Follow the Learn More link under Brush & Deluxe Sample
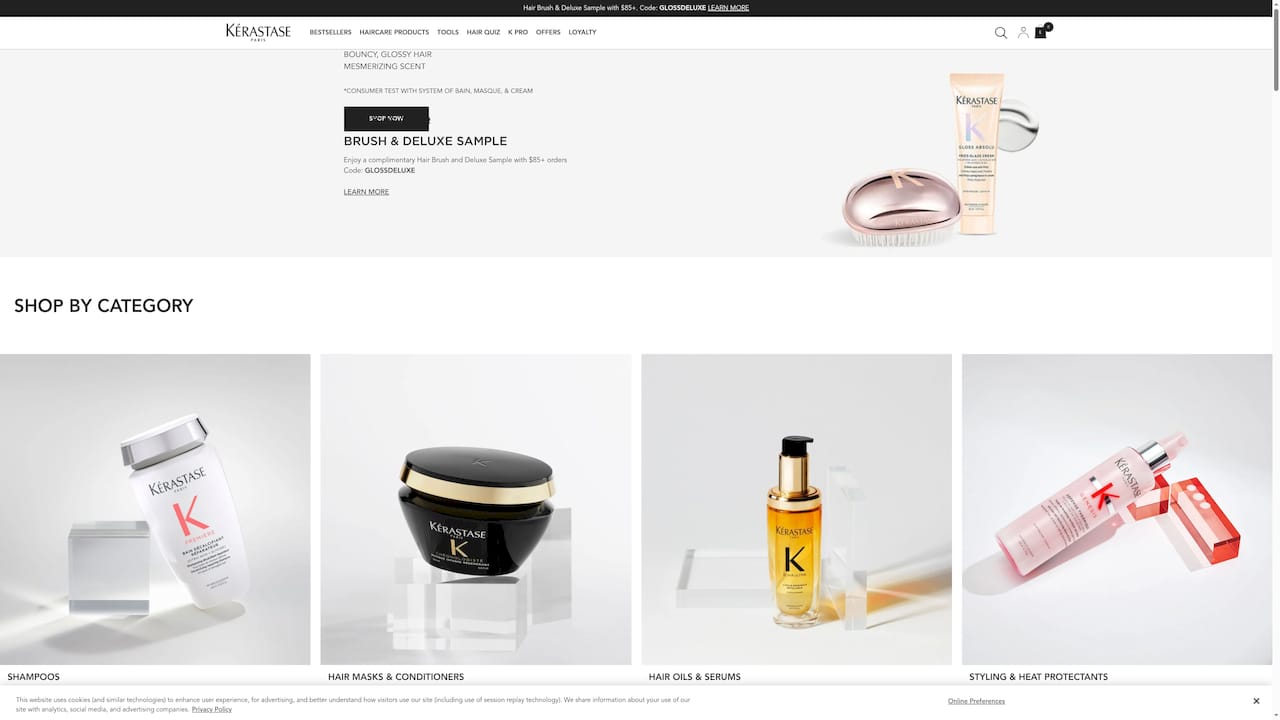The width and height of the screenshot is (1280, 720). pos(366,192)
